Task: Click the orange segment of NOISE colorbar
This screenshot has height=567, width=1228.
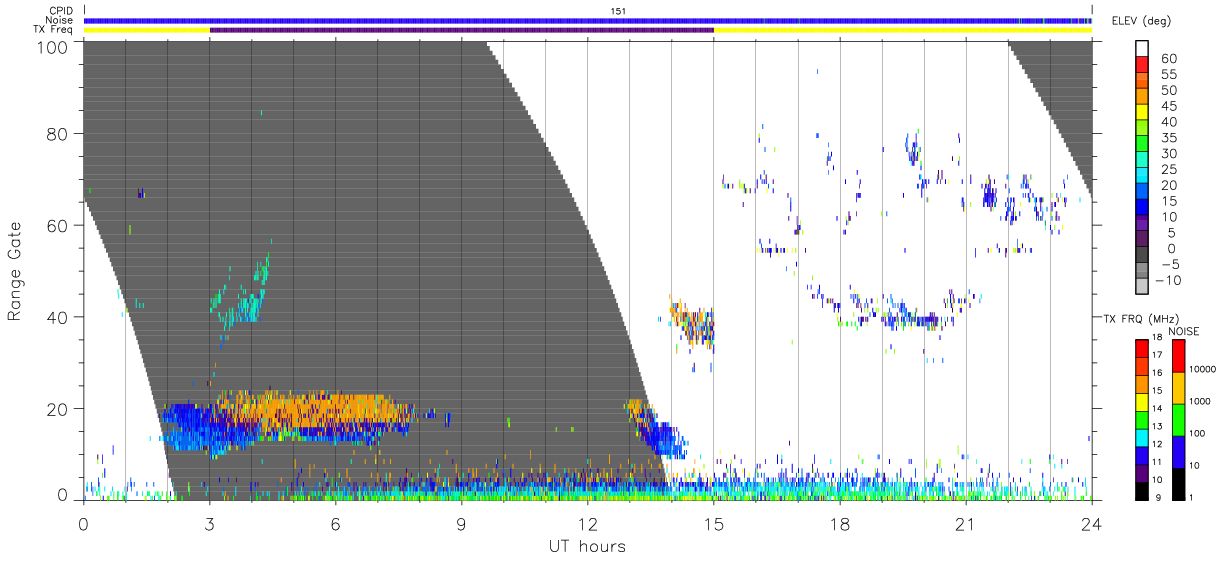Action: coord(1179,388)
